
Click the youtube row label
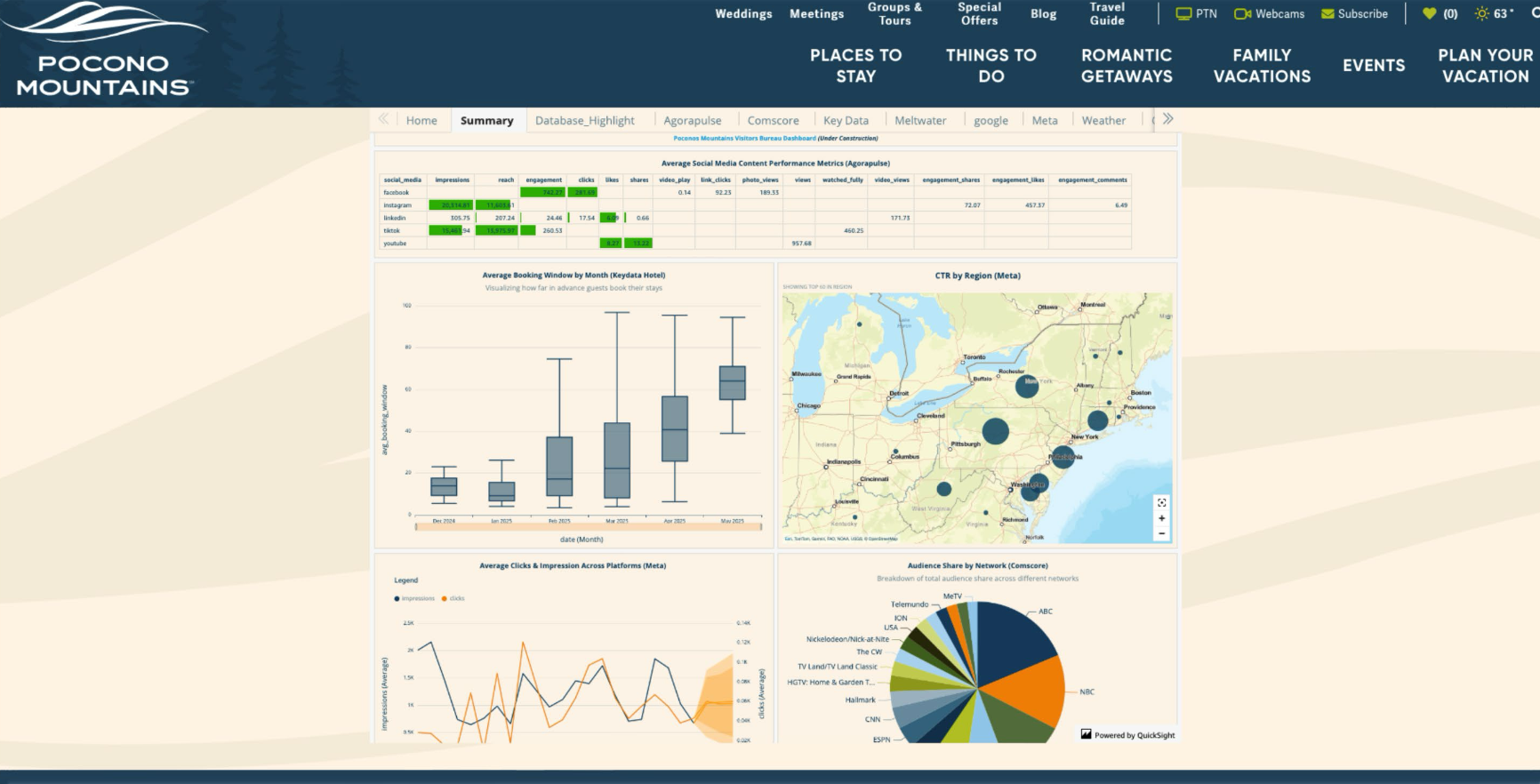point(395,244)
